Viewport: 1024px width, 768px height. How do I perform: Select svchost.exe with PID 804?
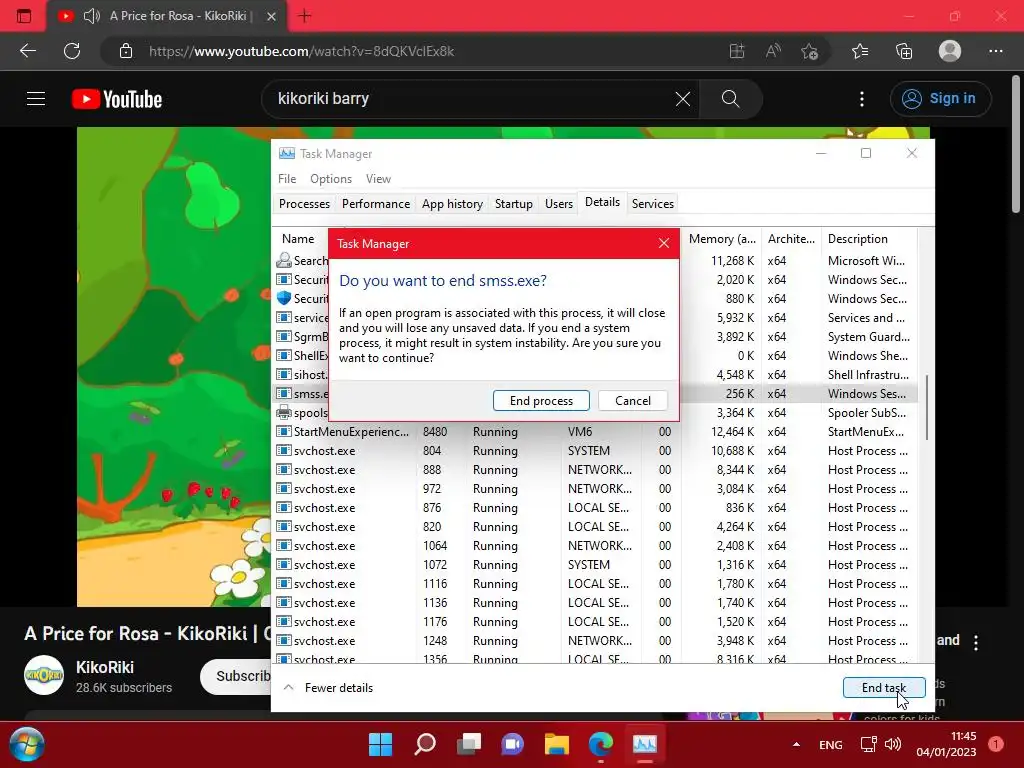(x=594, y=451)
